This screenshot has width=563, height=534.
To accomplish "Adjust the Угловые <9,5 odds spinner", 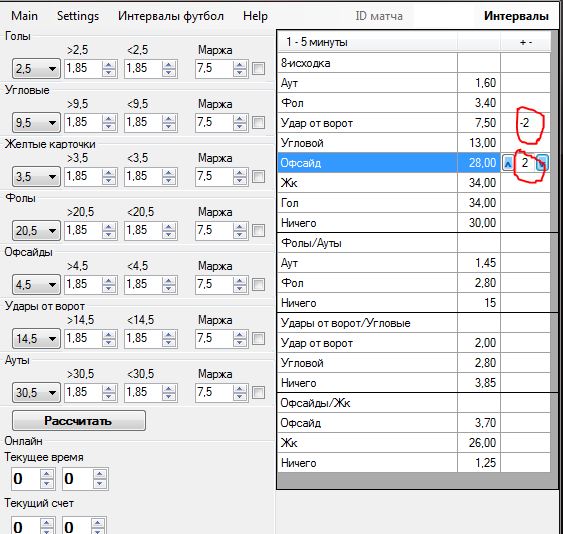I will (169, 122).
